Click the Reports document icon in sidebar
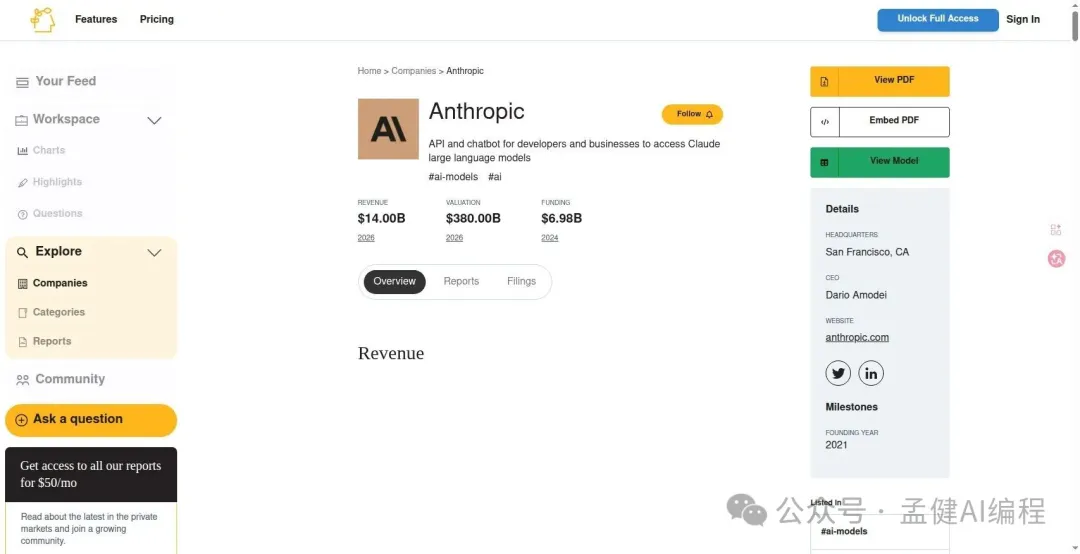 point(22,342)
